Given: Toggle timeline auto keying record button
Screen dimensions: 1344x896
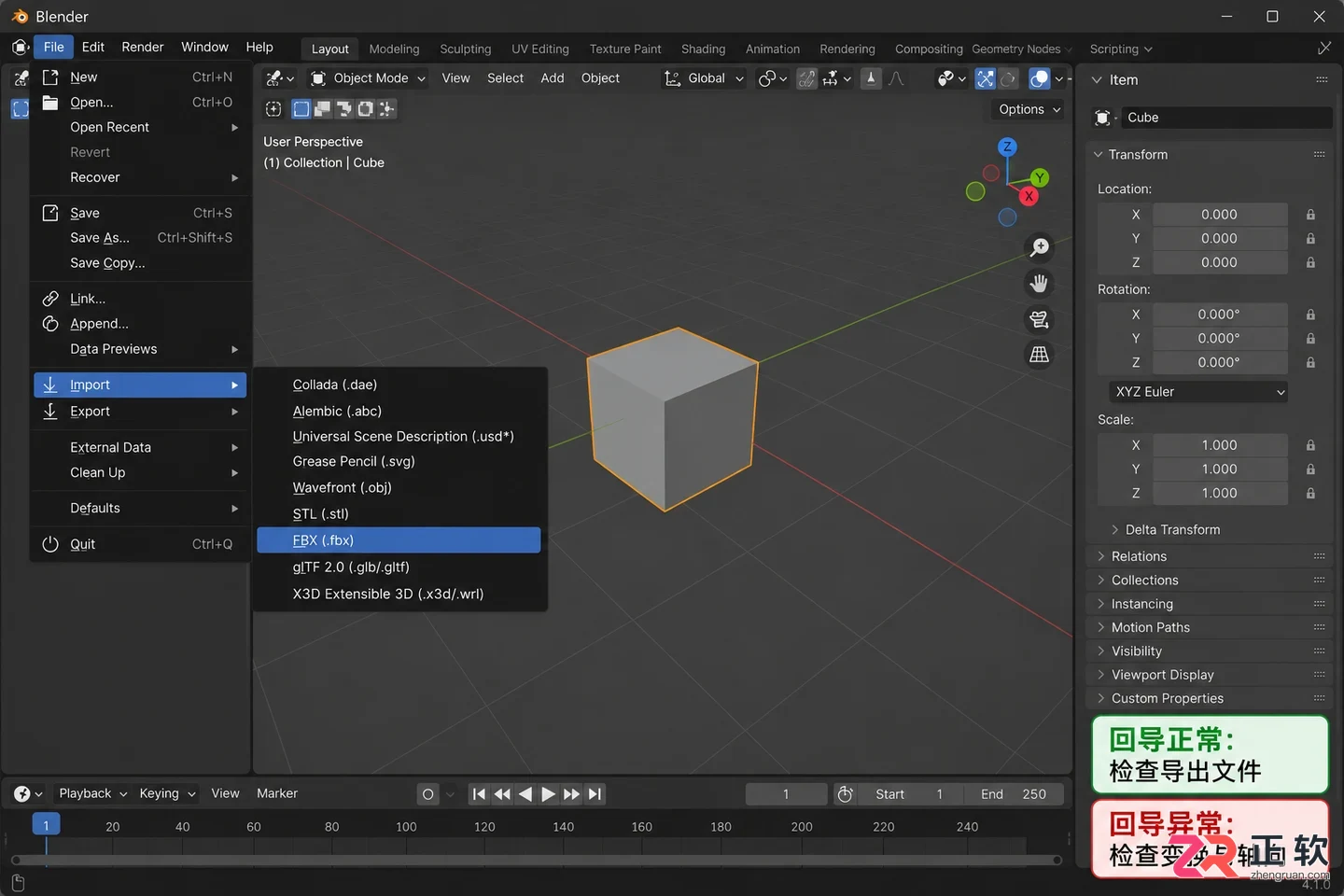Looking at the screenshot, I should [428, 794].
